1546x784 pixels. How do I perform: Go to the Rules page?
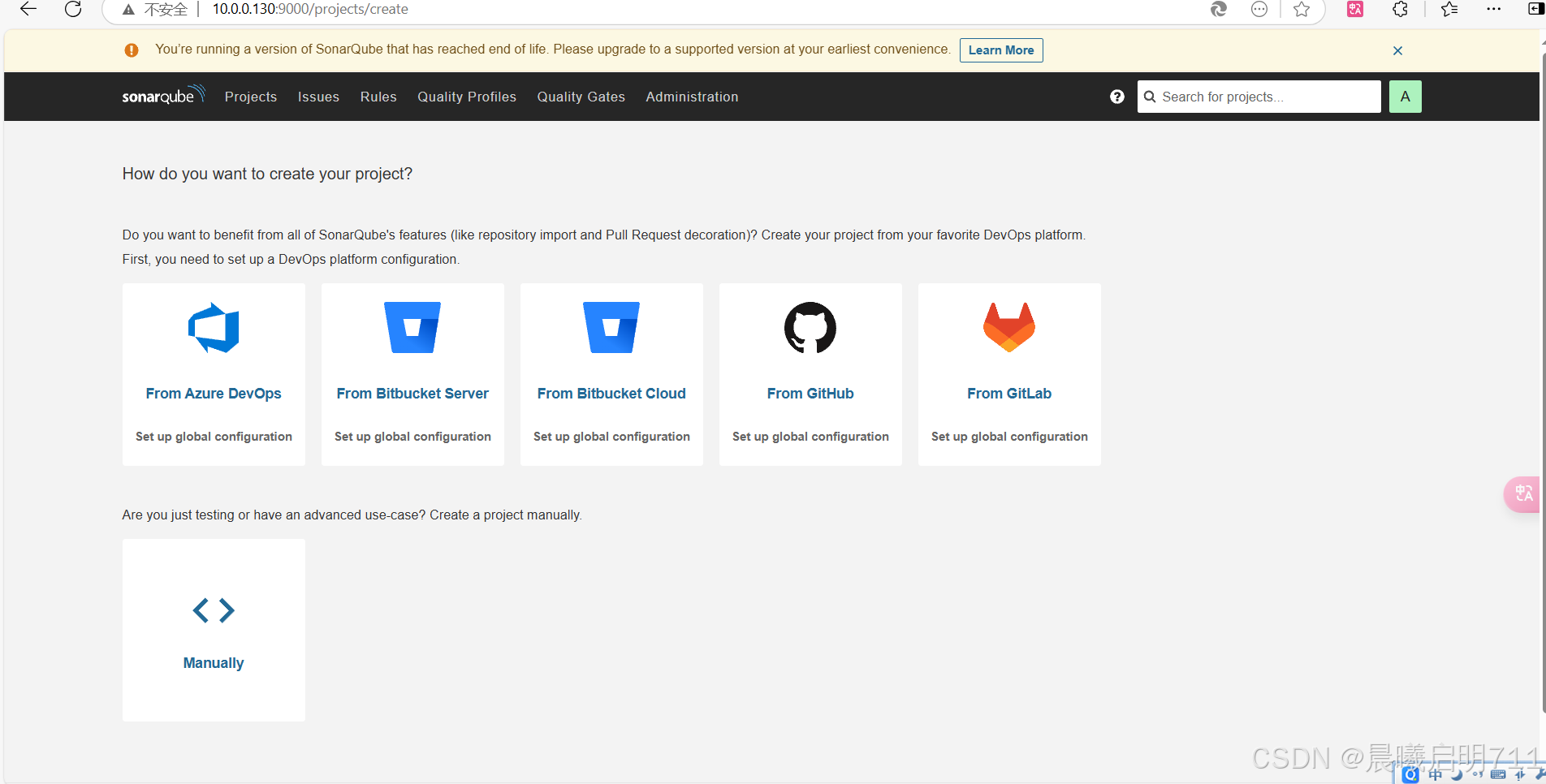(378, 97)
